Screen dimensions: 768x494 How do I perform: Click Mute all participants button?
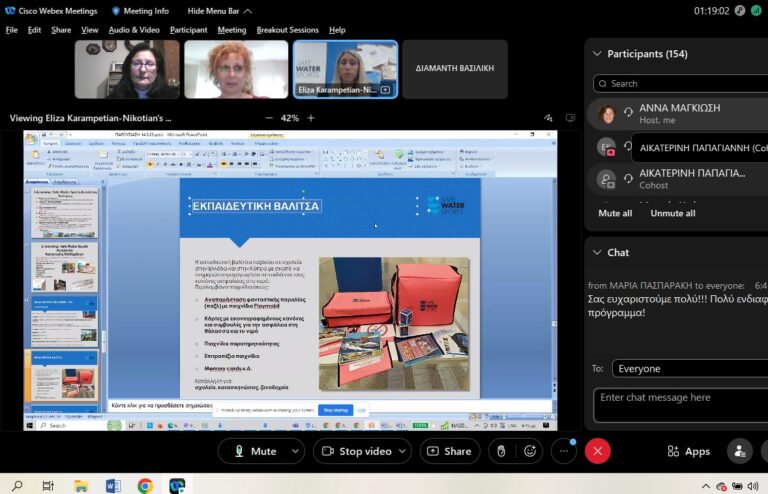[615, 213]
